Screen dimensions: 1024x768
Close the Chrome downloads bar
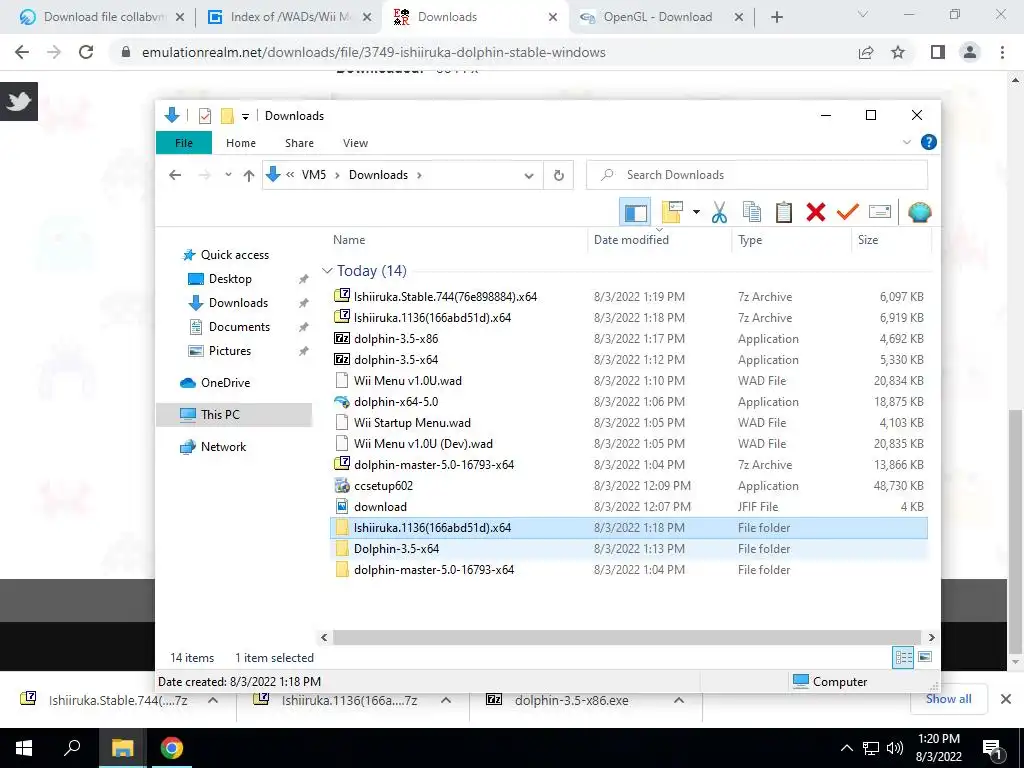coord(1006,699)
